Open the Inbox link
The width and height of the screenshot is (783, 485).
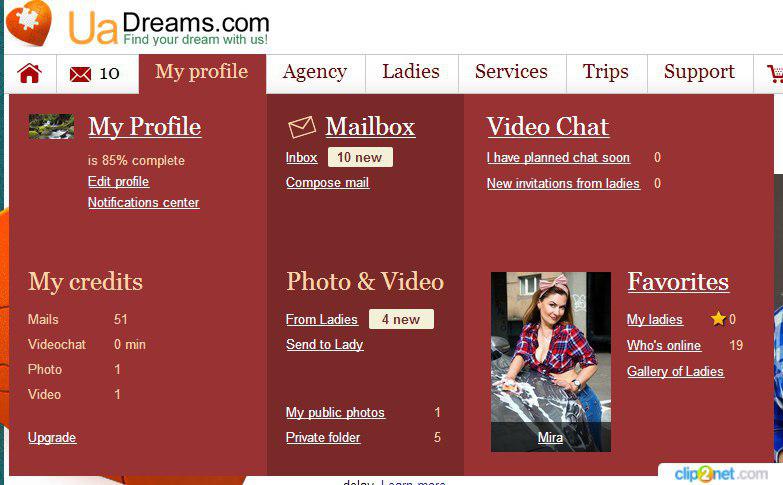[302, 158]
